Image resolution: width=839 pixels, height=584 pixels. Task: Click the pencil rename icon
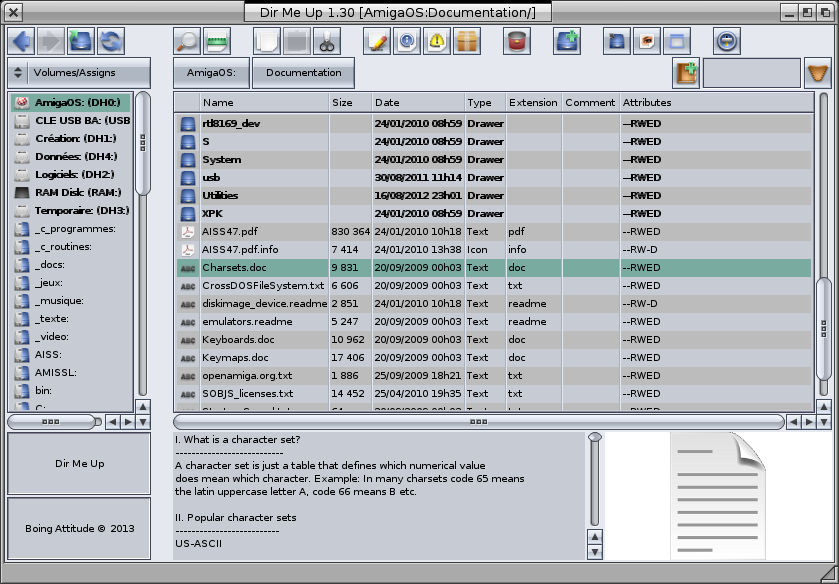(x=377, y=41)
